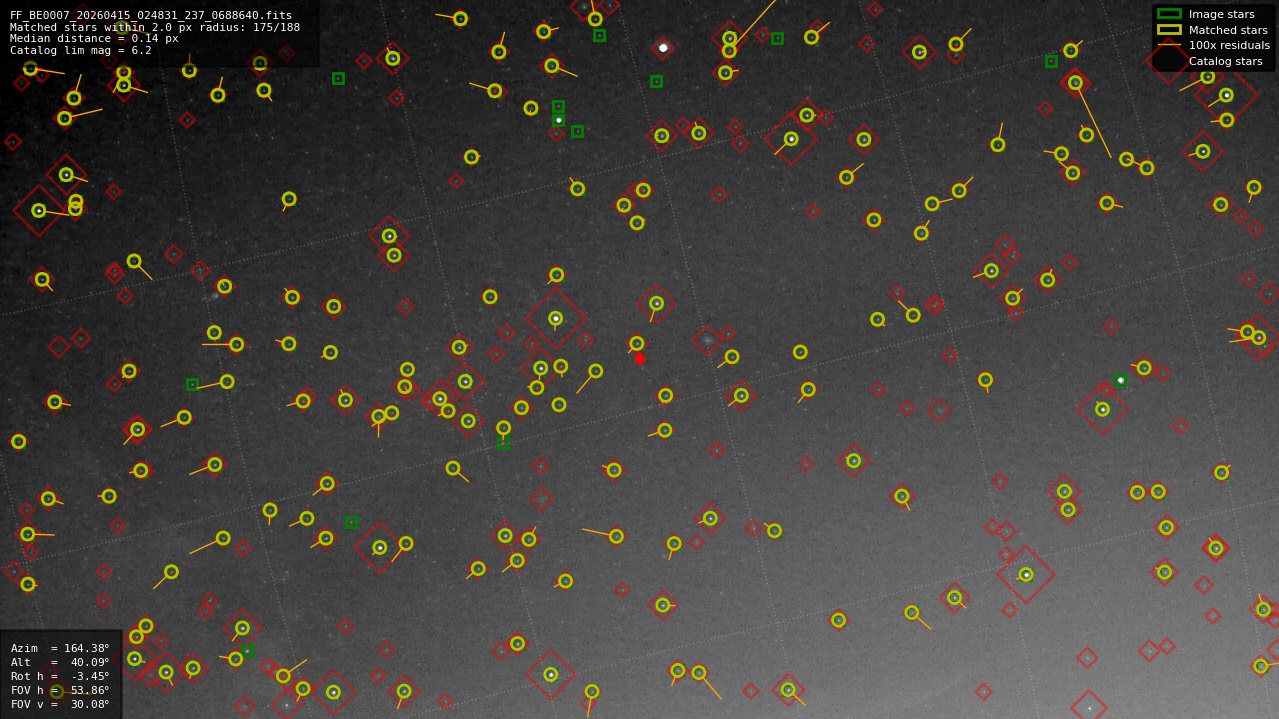Select the yellow Matched stars legend icon
The width and height of the screenshot is (1279, 719).
pos(1167,30)
